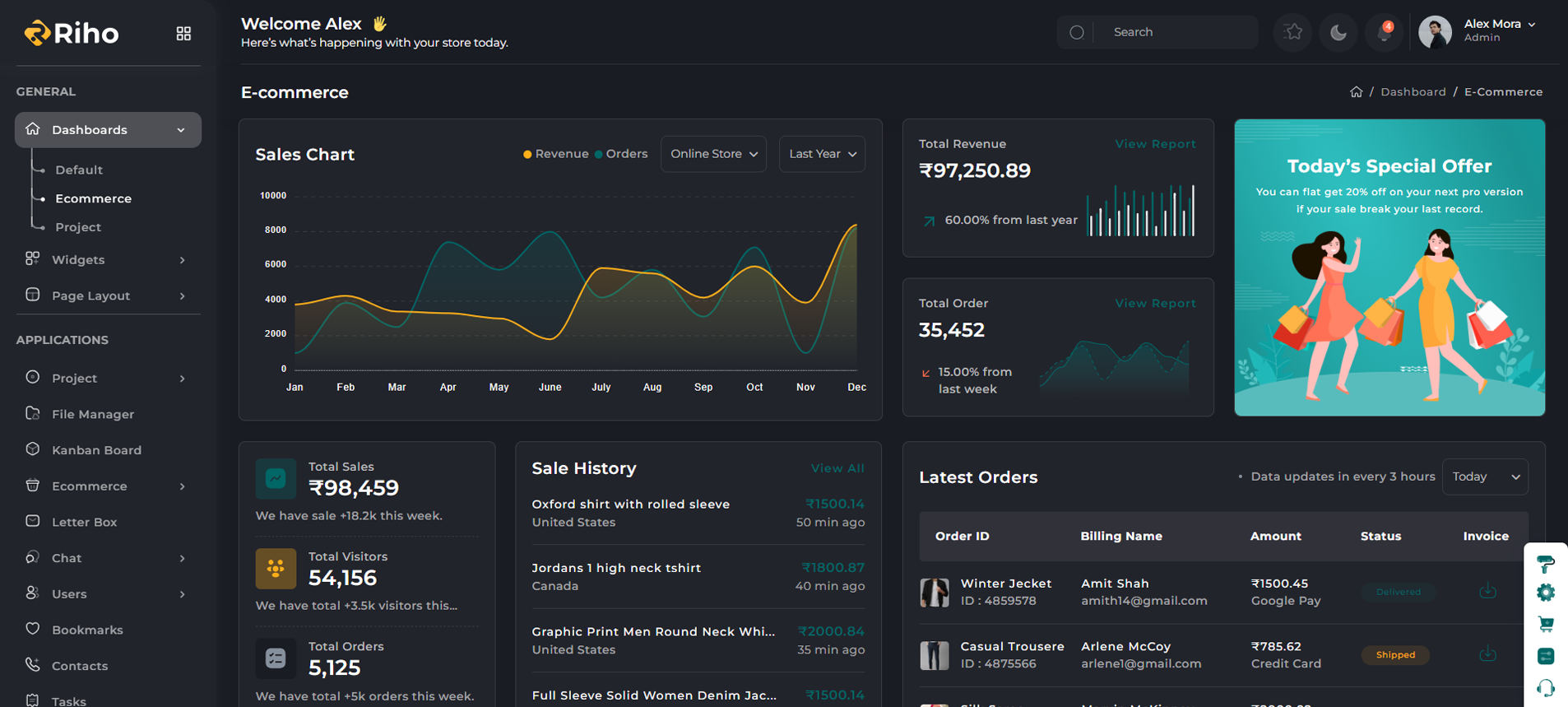
Task: Click the home icon in breadcrumb
Action: pyautogui.click(x=1356, y=92)
